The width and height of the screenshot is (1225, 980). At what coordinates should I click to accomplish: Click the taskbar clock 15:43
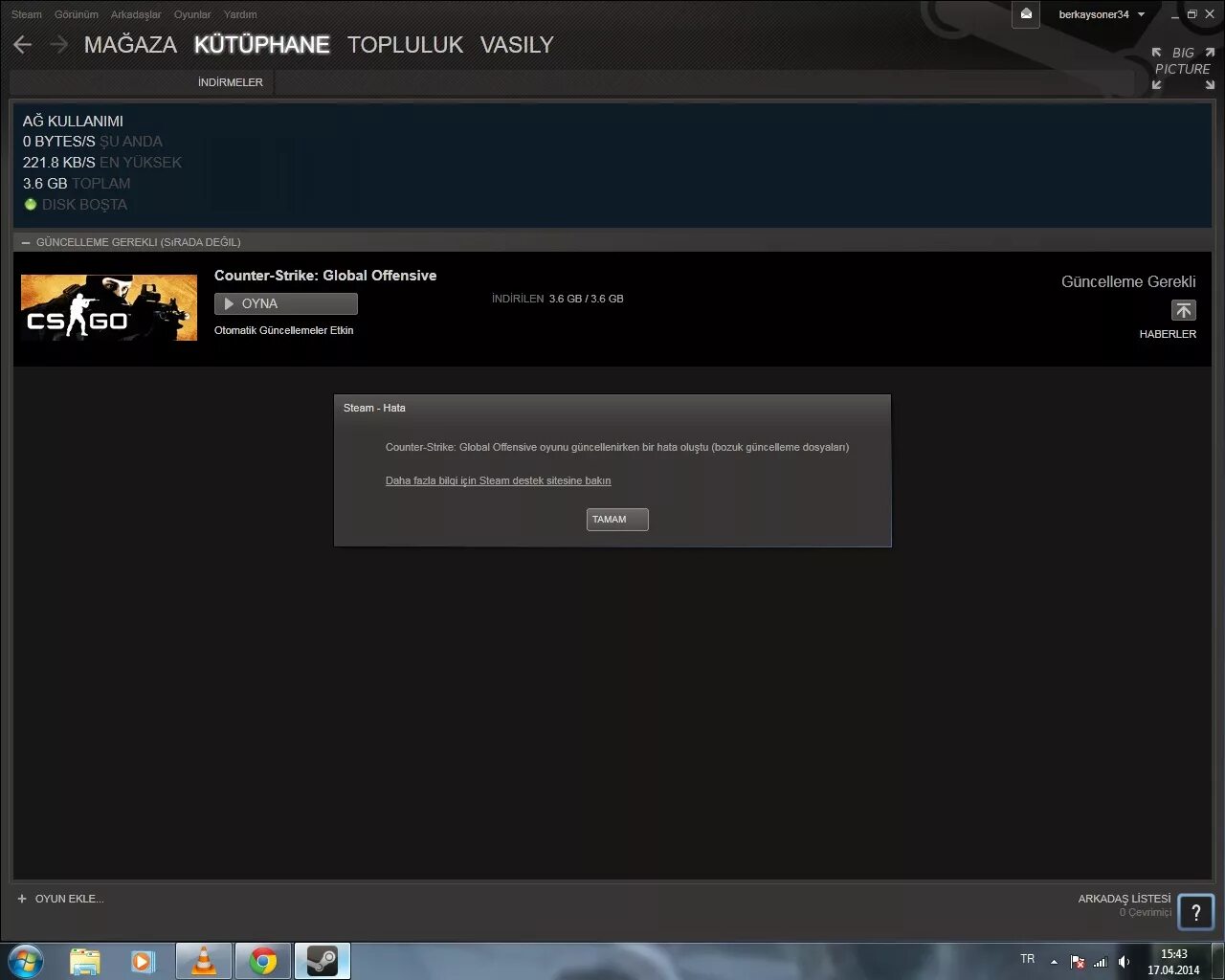pos(1174,954)
